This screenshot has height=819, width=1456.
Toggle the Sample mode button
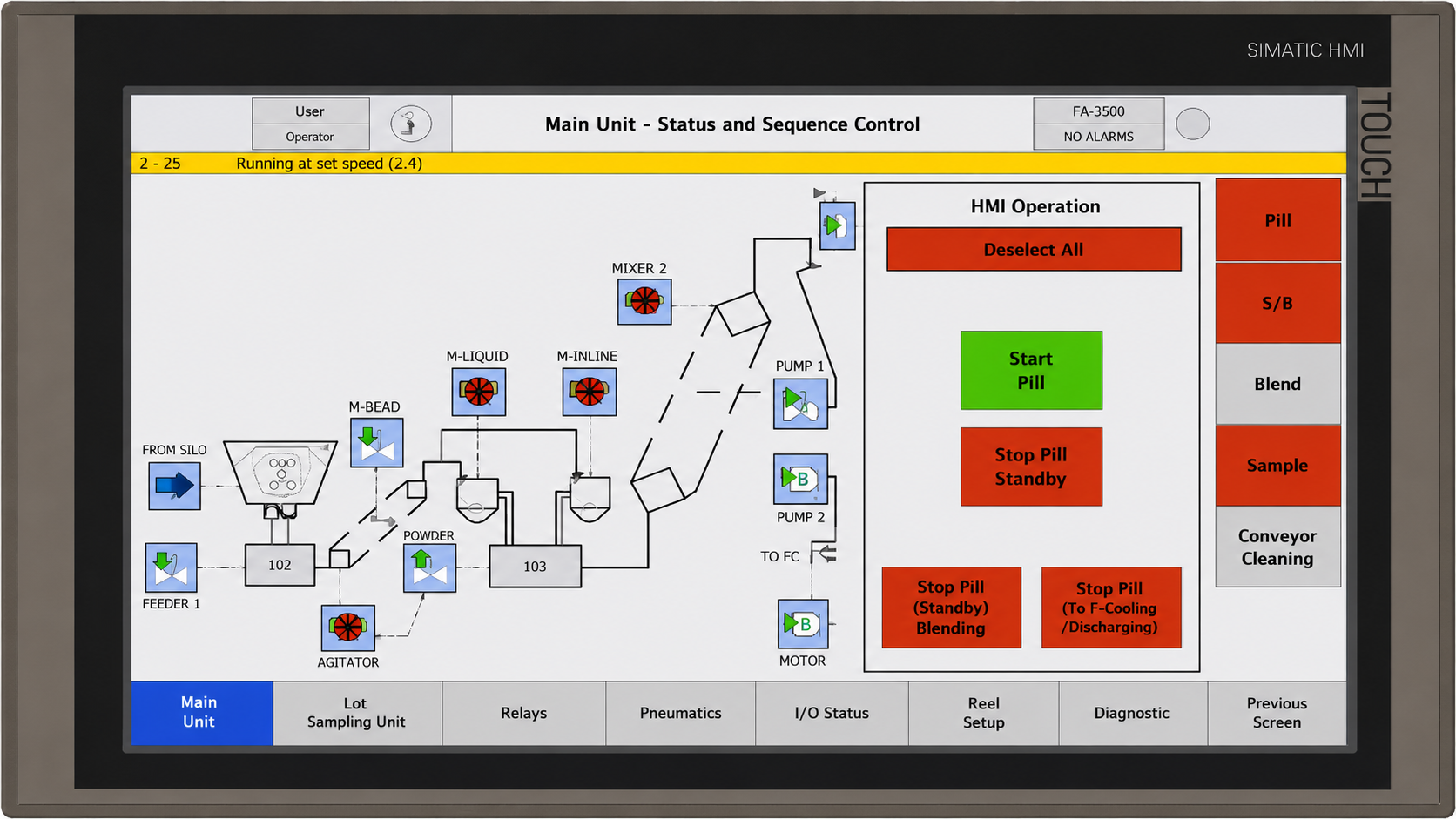point(1277,466)
